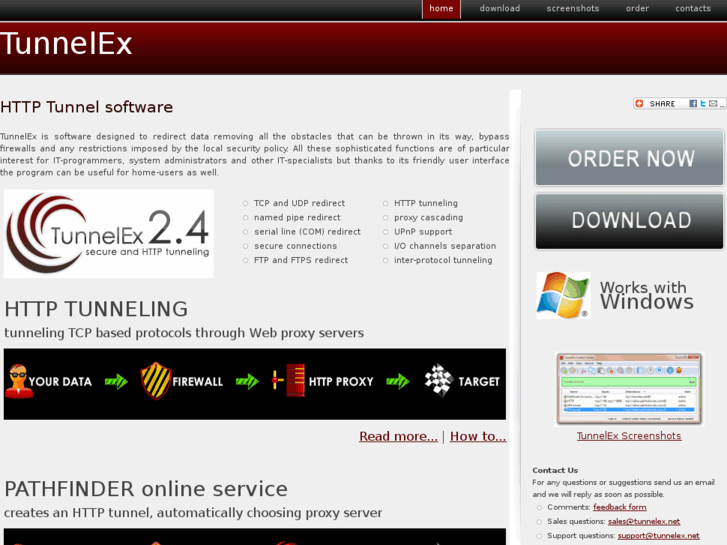
Task: Click the HTTP Tunnel software heading
Action: pos(86,107)
